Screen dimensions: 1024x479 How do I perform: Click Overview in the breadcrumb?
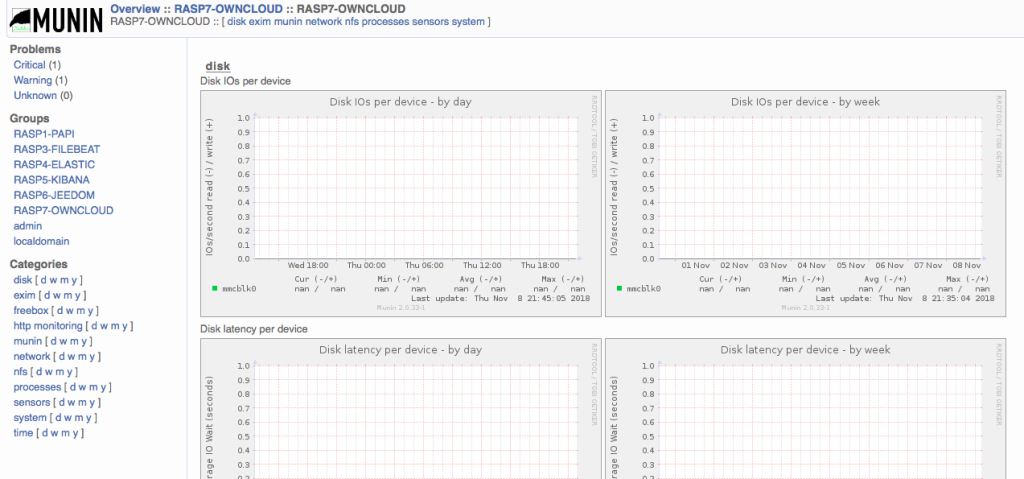click(x=134, y=9)
